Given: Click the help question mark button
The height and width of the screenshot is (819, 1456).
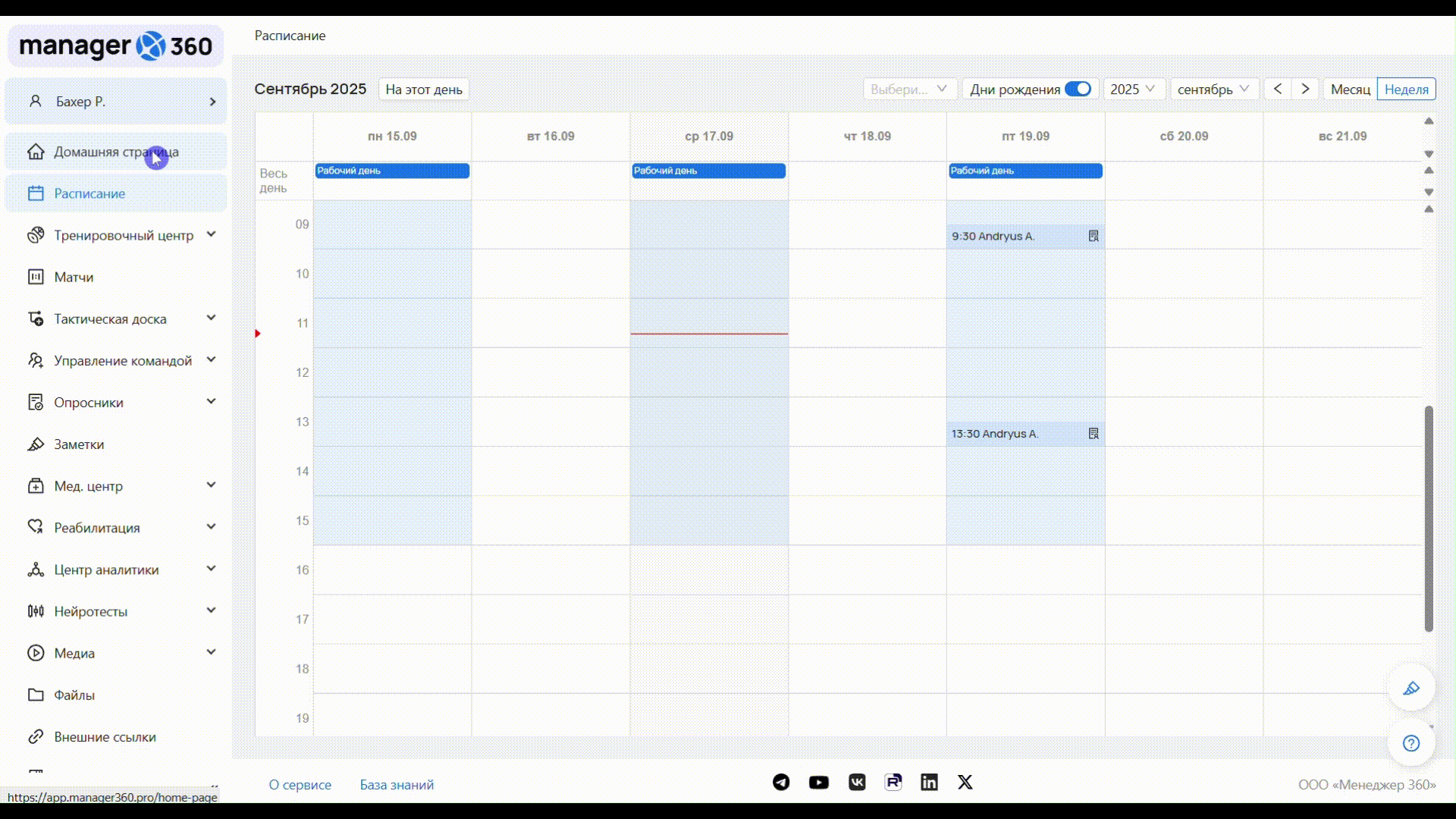Looking at the screenshot, I should (x=1410, y=743).
